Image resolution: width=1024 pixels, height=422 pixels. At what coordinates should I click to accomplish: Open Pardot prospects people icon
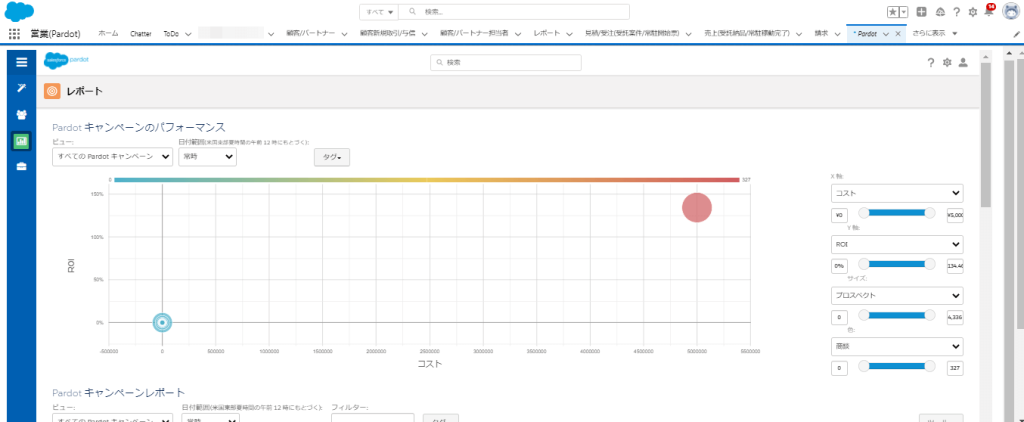(x=22, y=115)
